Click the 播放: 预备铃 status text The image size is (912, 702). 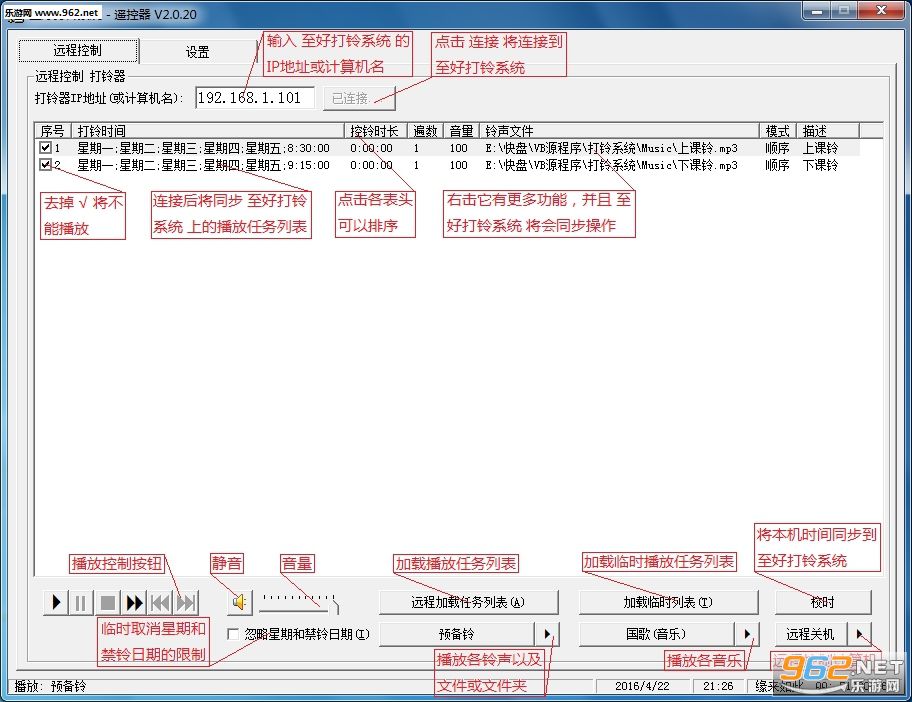(50, 686)
